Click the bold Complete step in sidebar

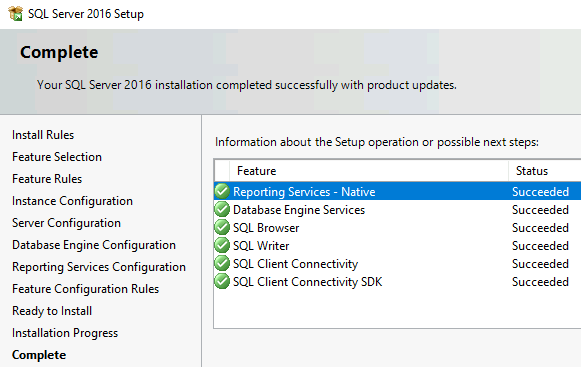39,355
